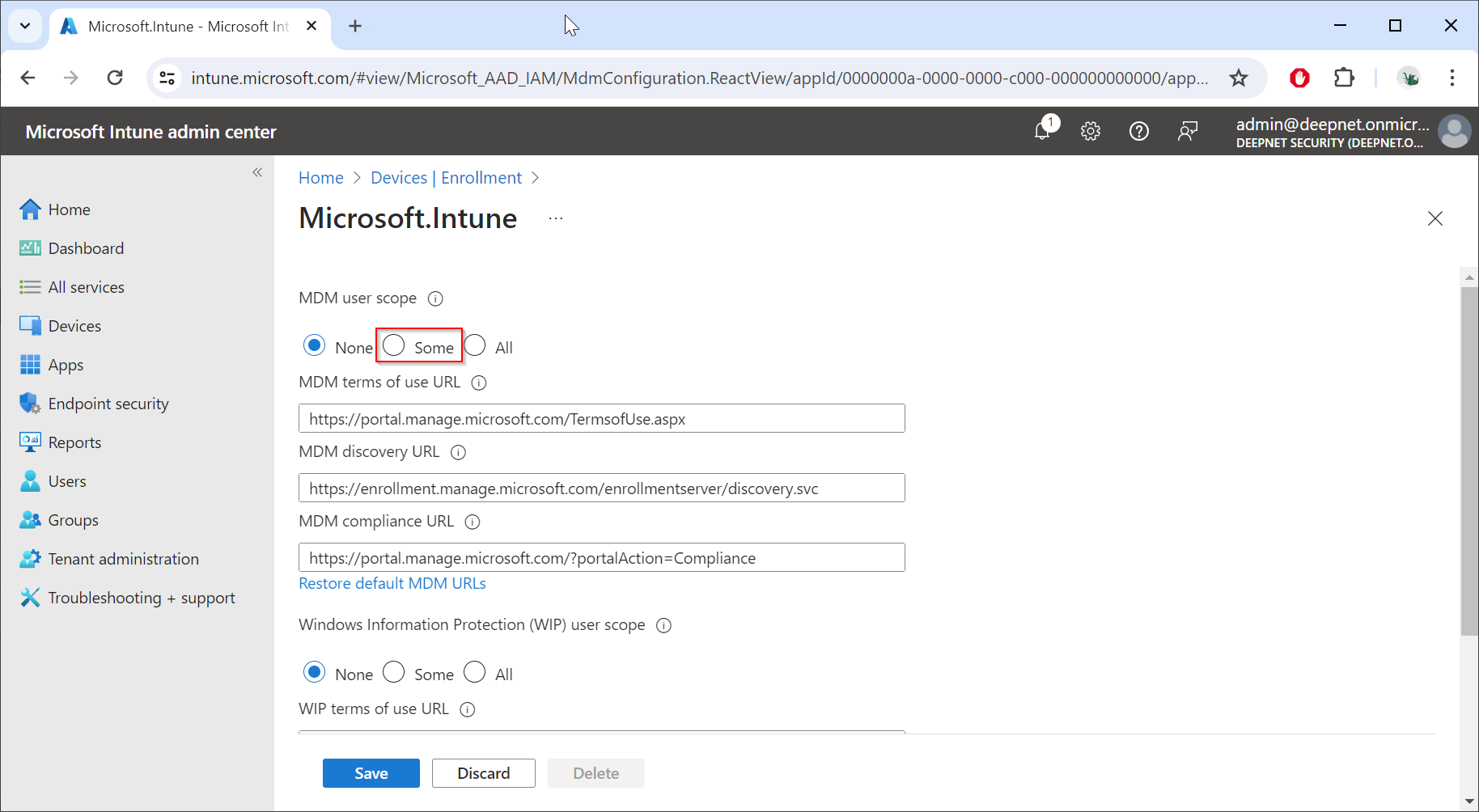Viewport: 1479px width, 812px height.
Task: Open the browser extensions puzzle icon
Action: (x=1343, y=78)
